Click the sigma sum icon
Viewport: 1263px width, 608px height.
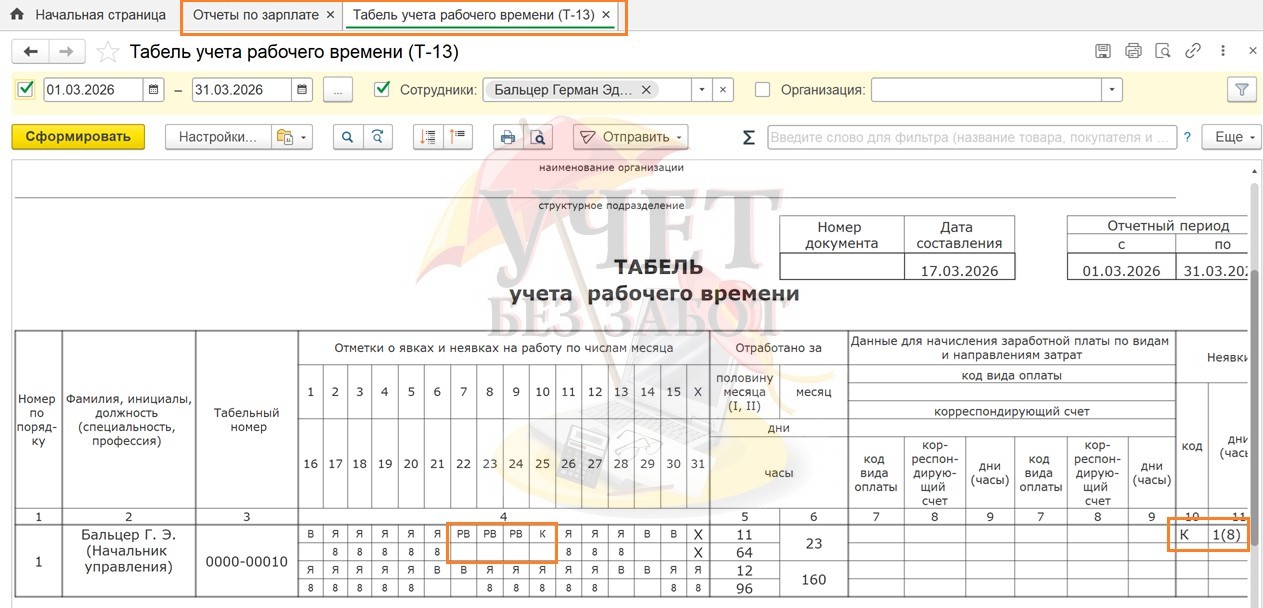coord(748,137)
